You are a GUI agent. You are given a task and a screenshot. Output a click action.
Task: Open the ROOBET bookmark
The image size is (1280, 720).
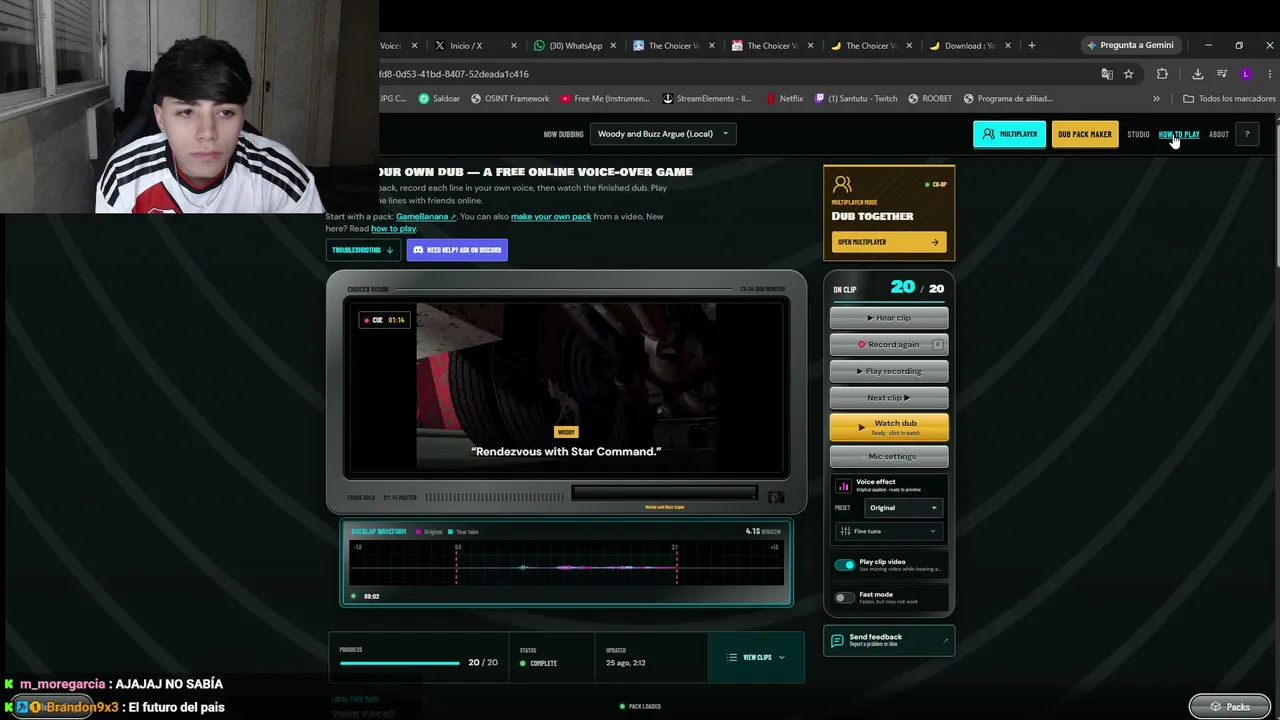point(930,99)
